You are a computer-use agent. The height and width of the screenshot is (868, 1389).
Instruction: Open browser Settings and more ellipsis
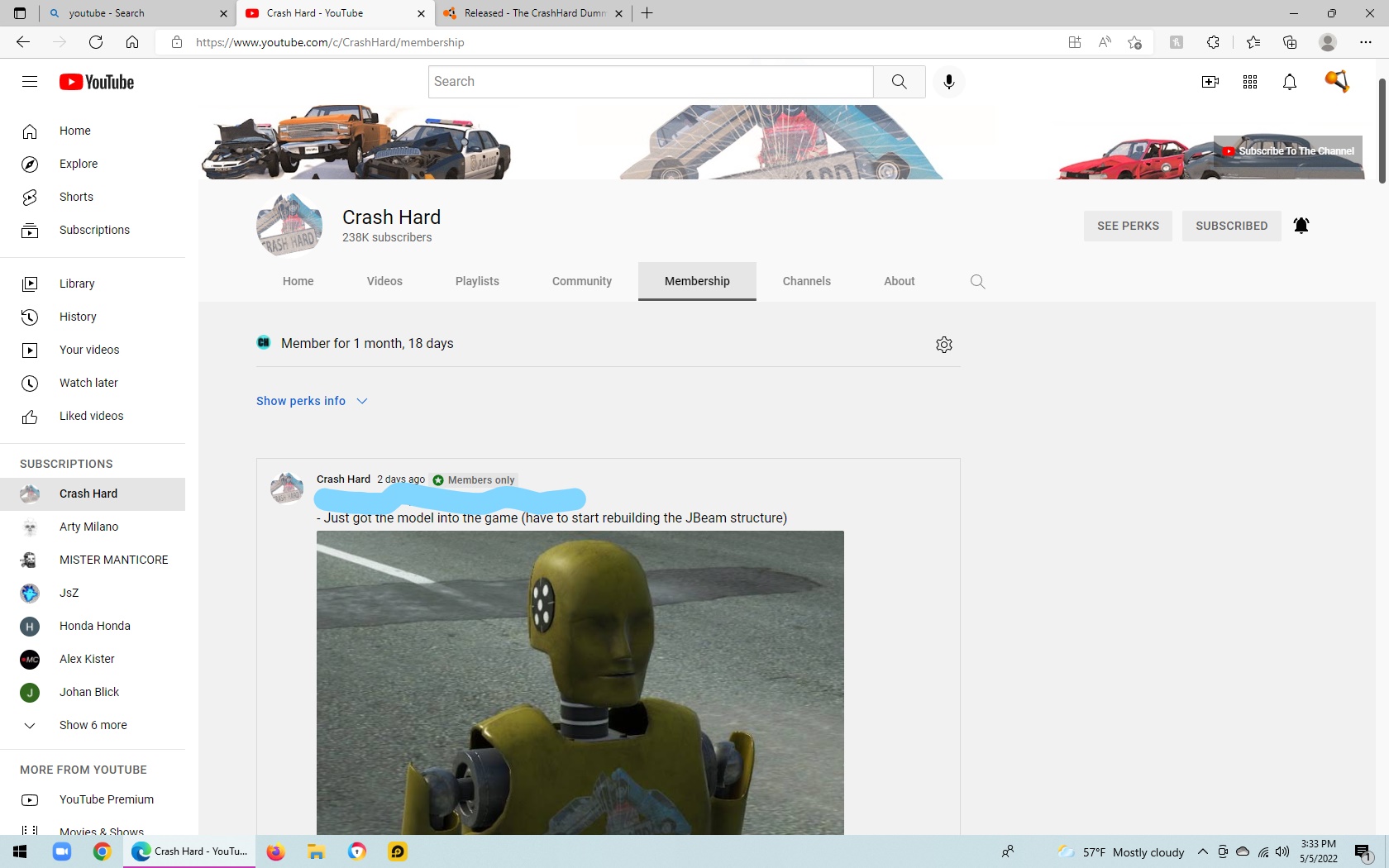(1366, 42)
